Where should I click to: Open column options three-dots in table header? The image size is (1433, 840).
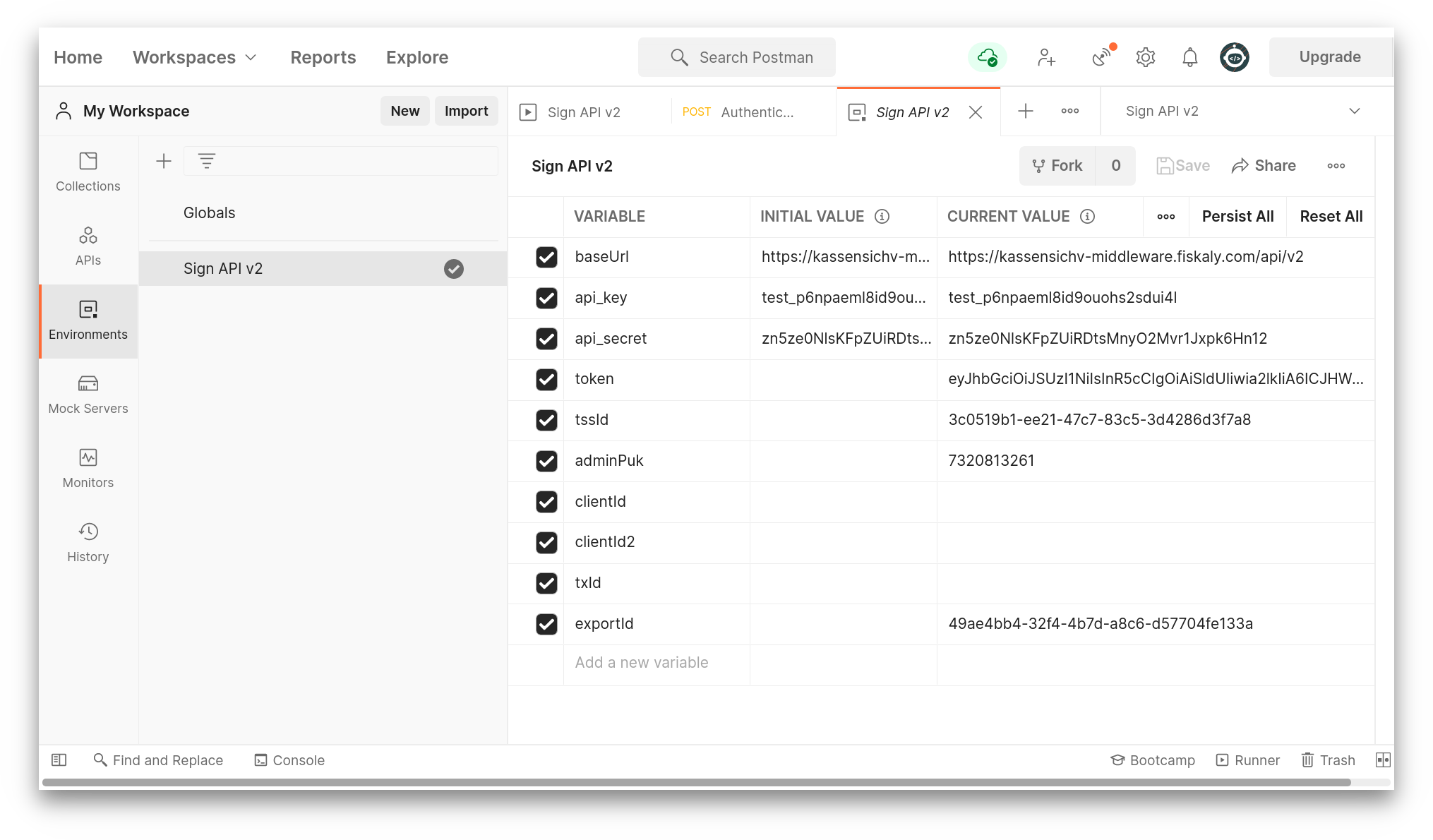coord(1166,217)
